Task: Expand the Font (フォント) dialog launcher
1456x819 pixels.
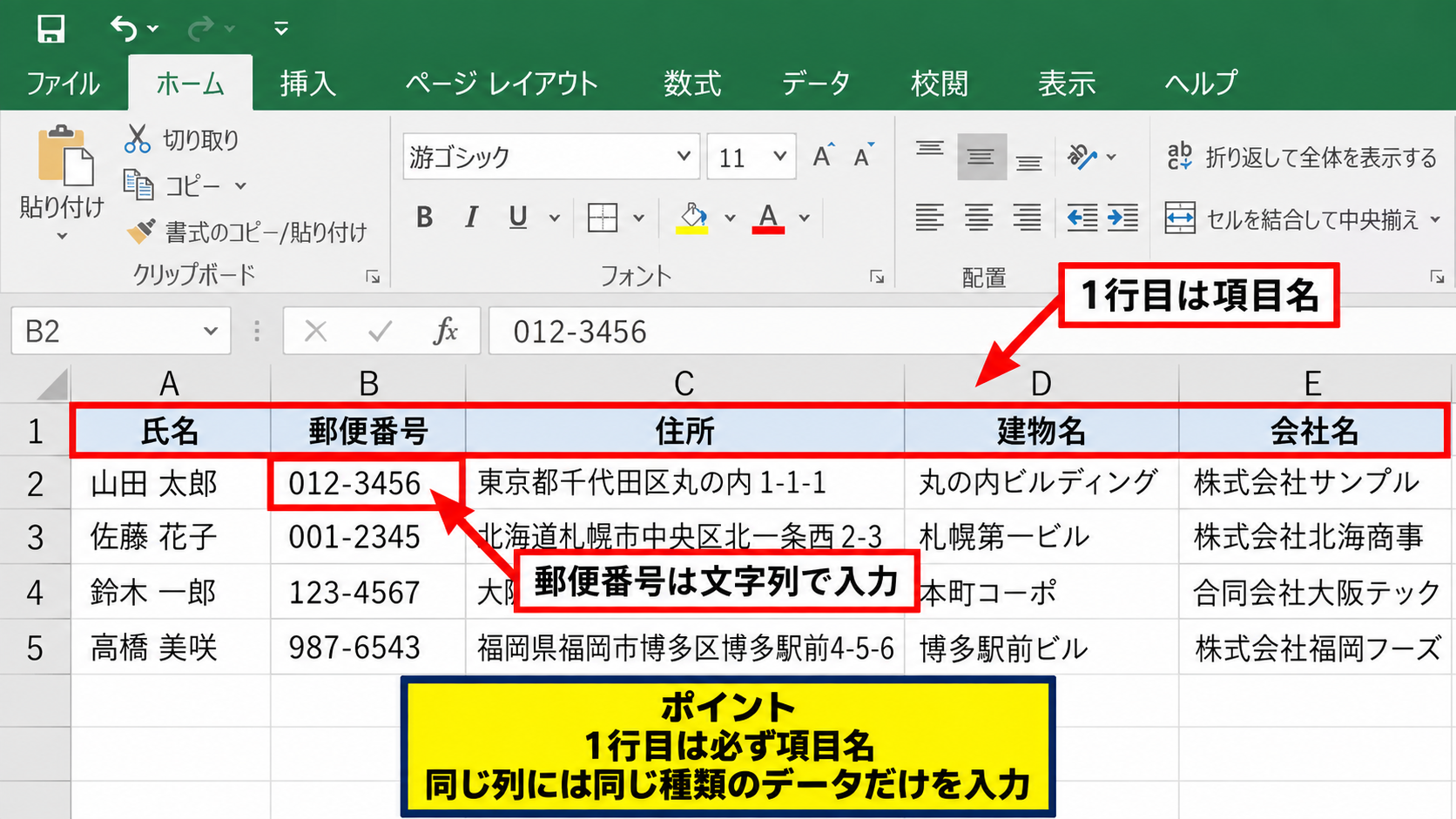Action: (x=877, y=277)
